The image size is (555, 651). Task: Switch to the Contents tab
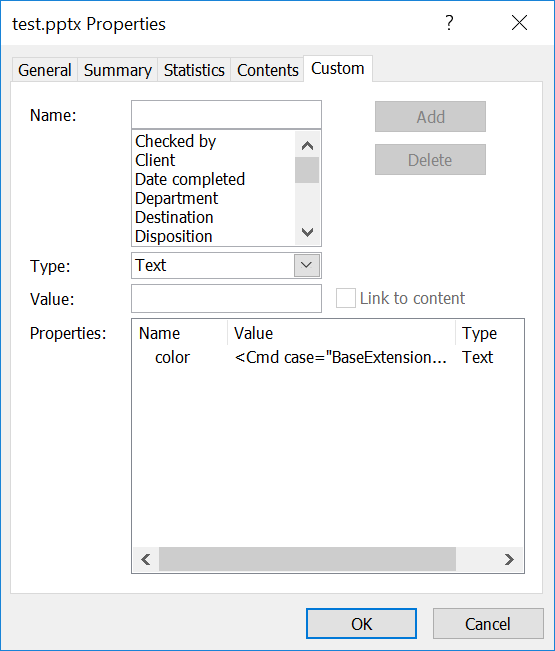(x=267, y=70)
